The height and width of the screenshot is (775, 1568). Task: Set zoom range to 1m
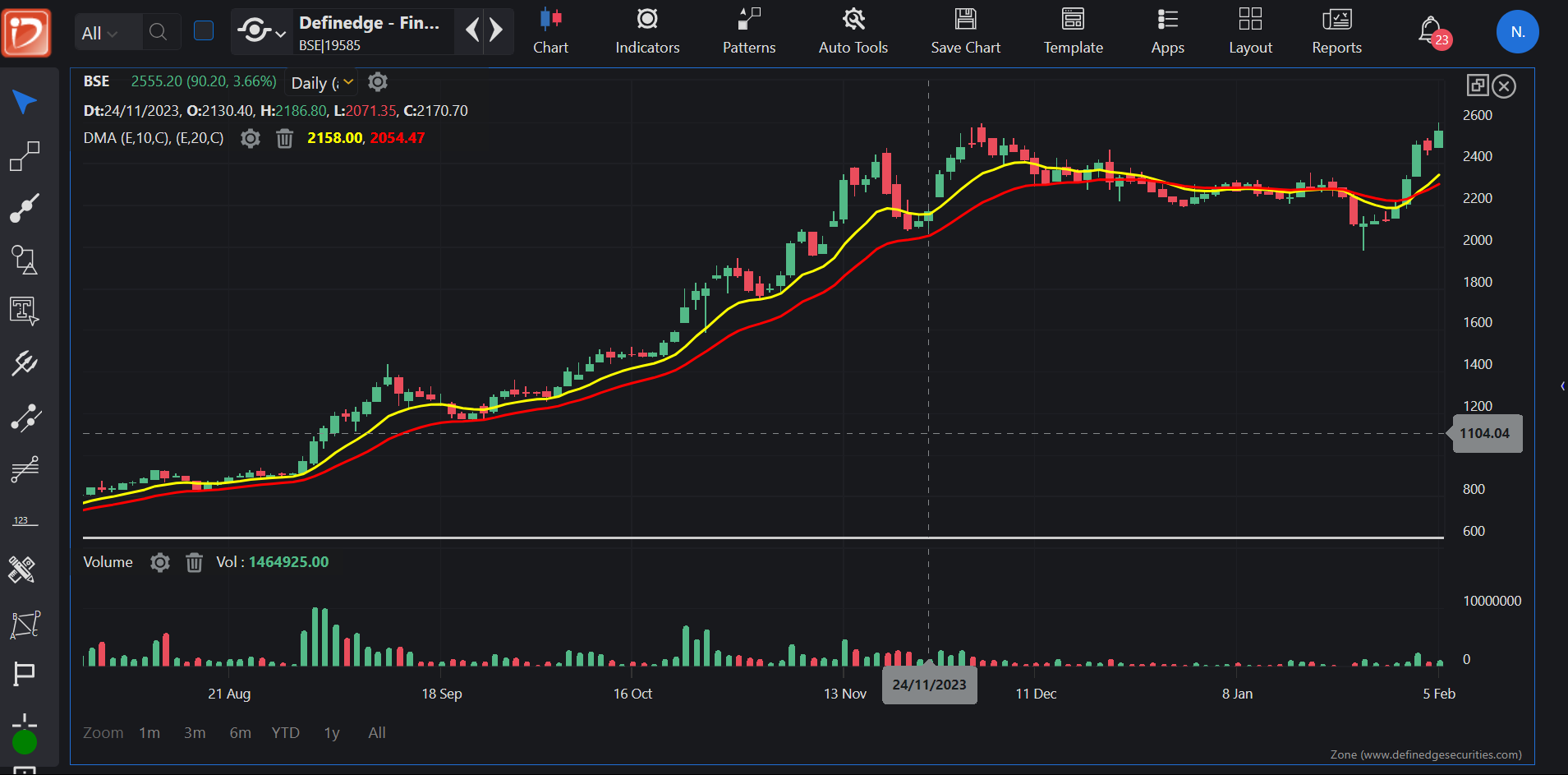149,732
